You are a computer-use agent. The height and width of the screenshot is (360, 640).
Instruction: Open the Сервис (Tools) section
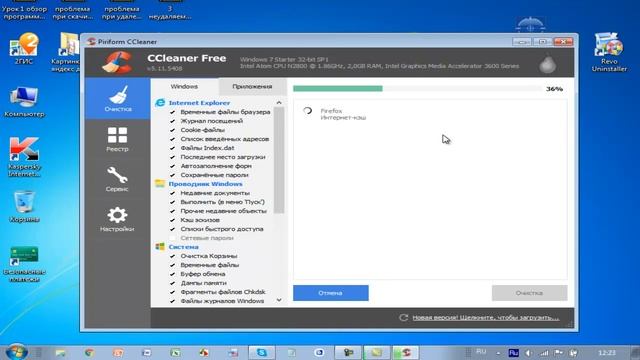point(118,179)
